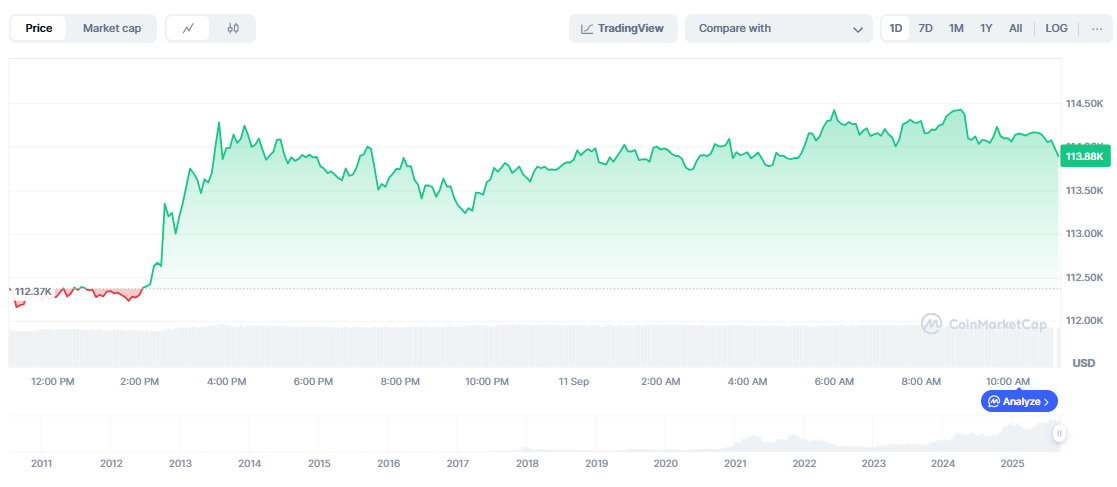Click the 113.50K price axis label
The height and width of the screenshot is (487, 1117).
click(x=1084, y=191)
